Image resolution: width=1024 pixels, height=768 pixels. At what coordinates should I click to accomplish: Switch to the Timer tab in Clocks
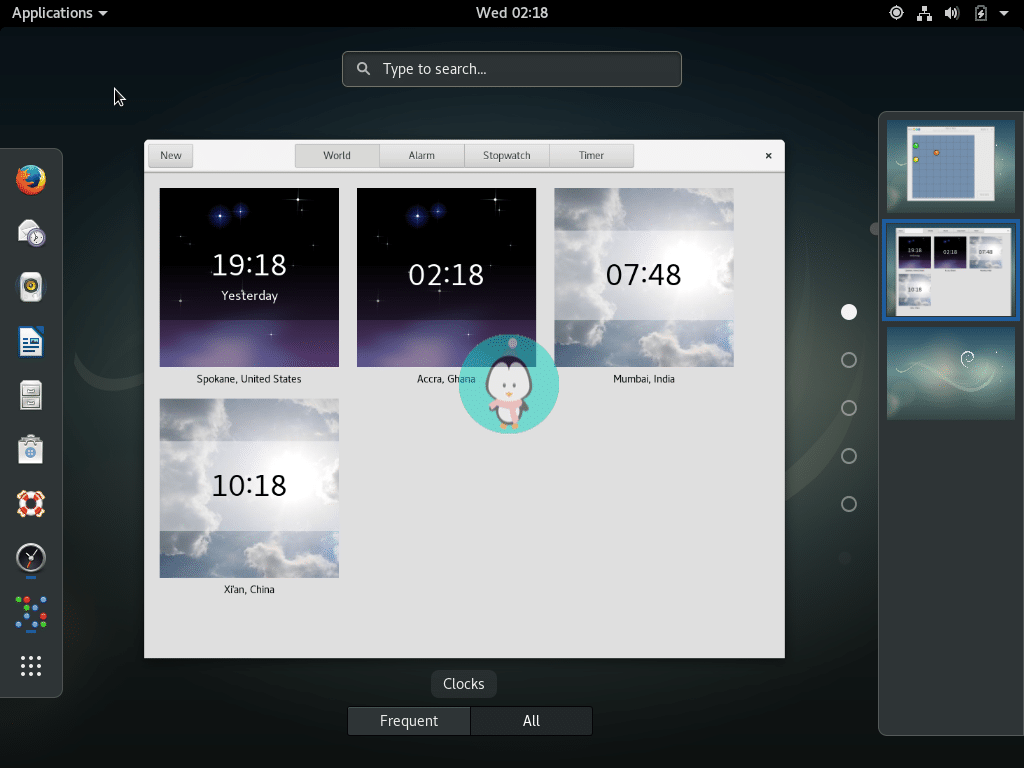[x=591, y=155]
